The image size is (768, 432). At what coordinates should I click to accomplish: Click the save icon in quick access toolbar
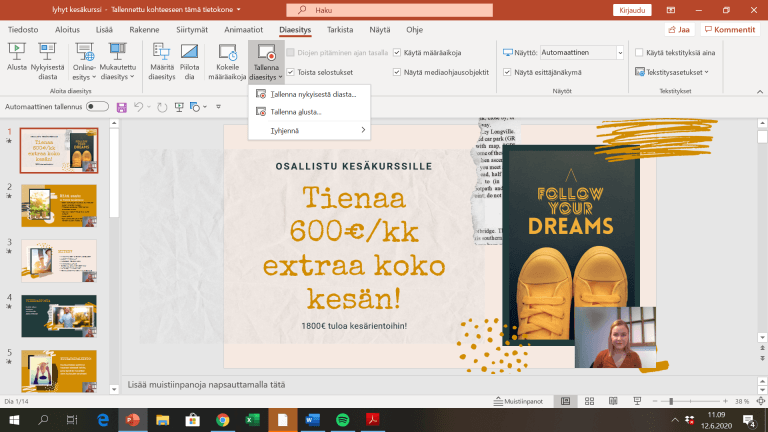pos(121,106)
